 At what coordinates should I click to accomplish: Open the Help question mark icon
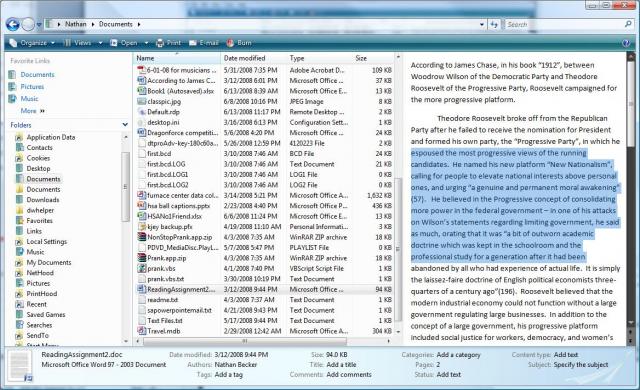[626, 43]
